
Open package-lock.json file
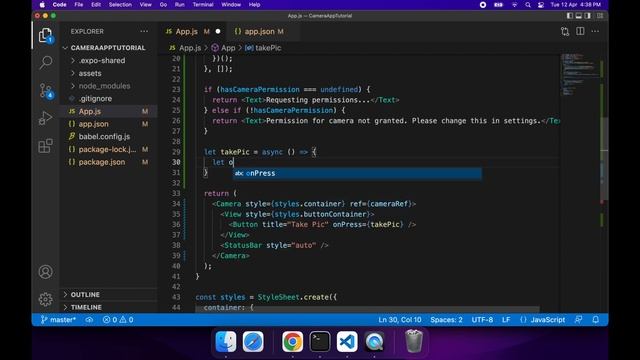click(x=107, y=149)
